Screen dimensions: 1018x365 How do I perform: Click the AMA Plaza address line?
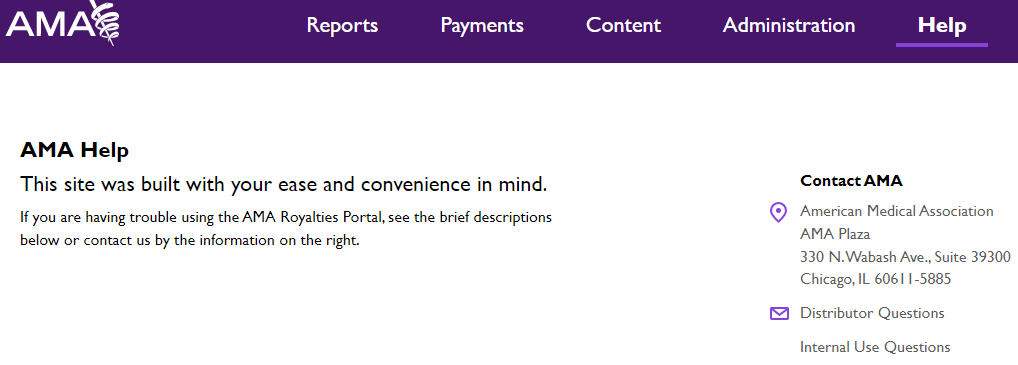[x=835, y=234]
